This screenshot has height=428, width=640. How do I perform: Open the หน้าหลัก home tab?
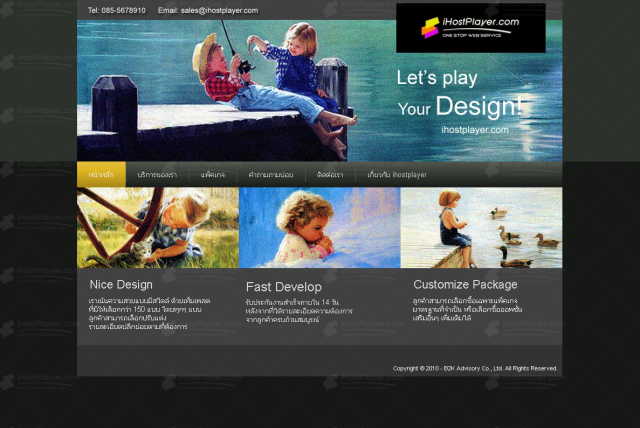coord(101,175)
